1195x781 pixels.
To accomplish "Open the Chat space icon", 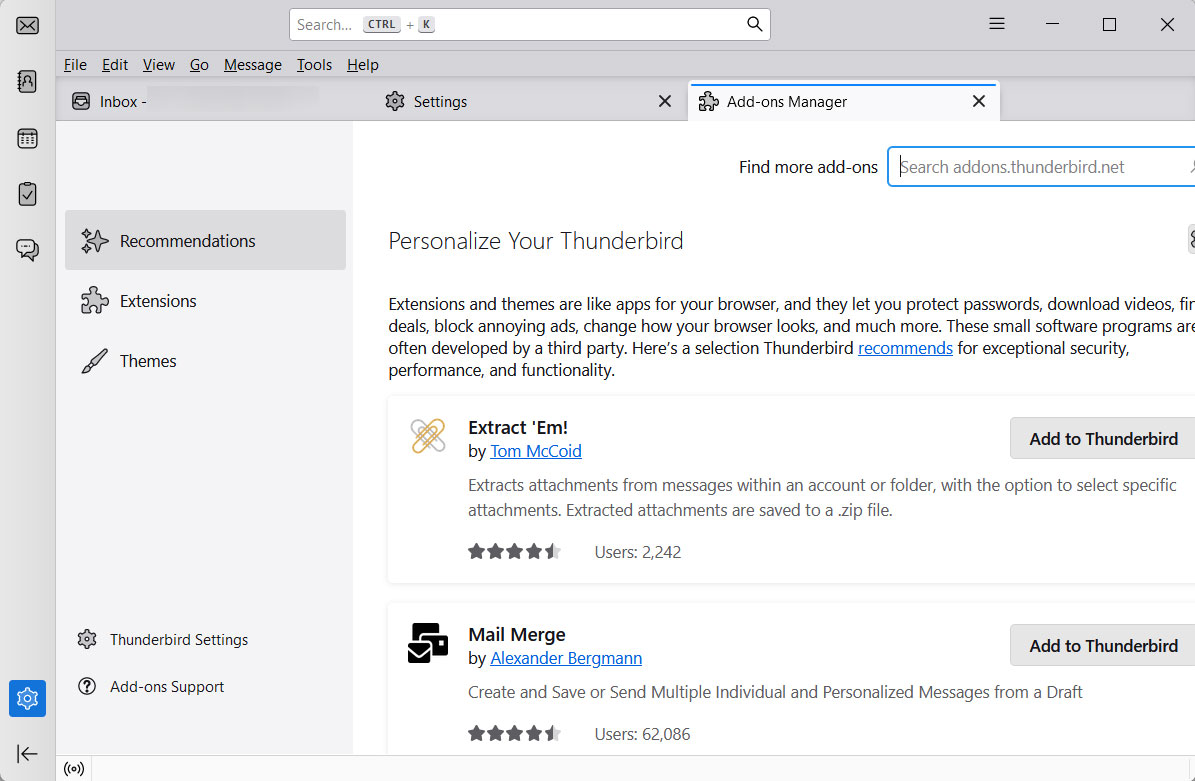I will [x=28, y=250].
